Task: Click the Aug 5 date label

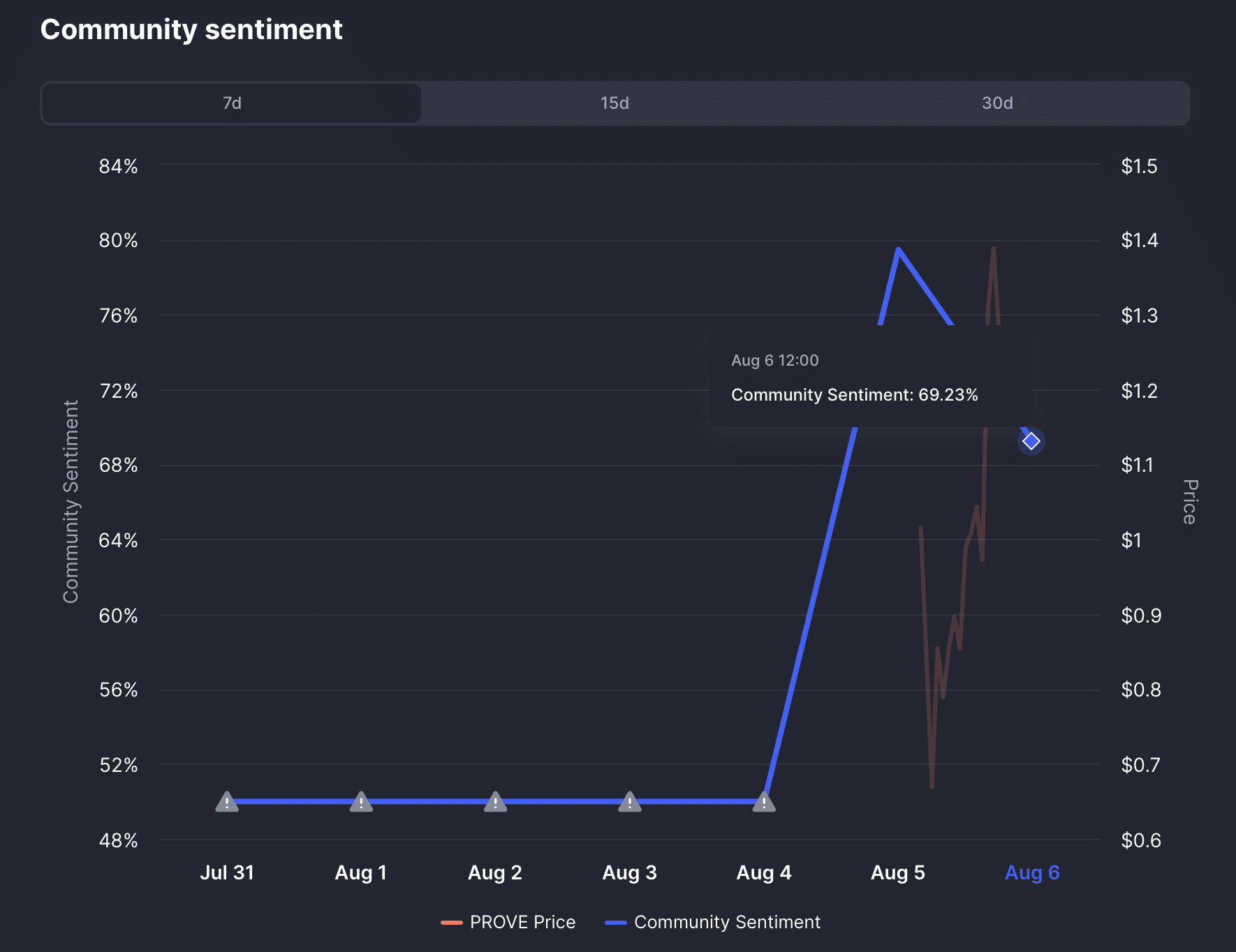Action: click(897, 872)
